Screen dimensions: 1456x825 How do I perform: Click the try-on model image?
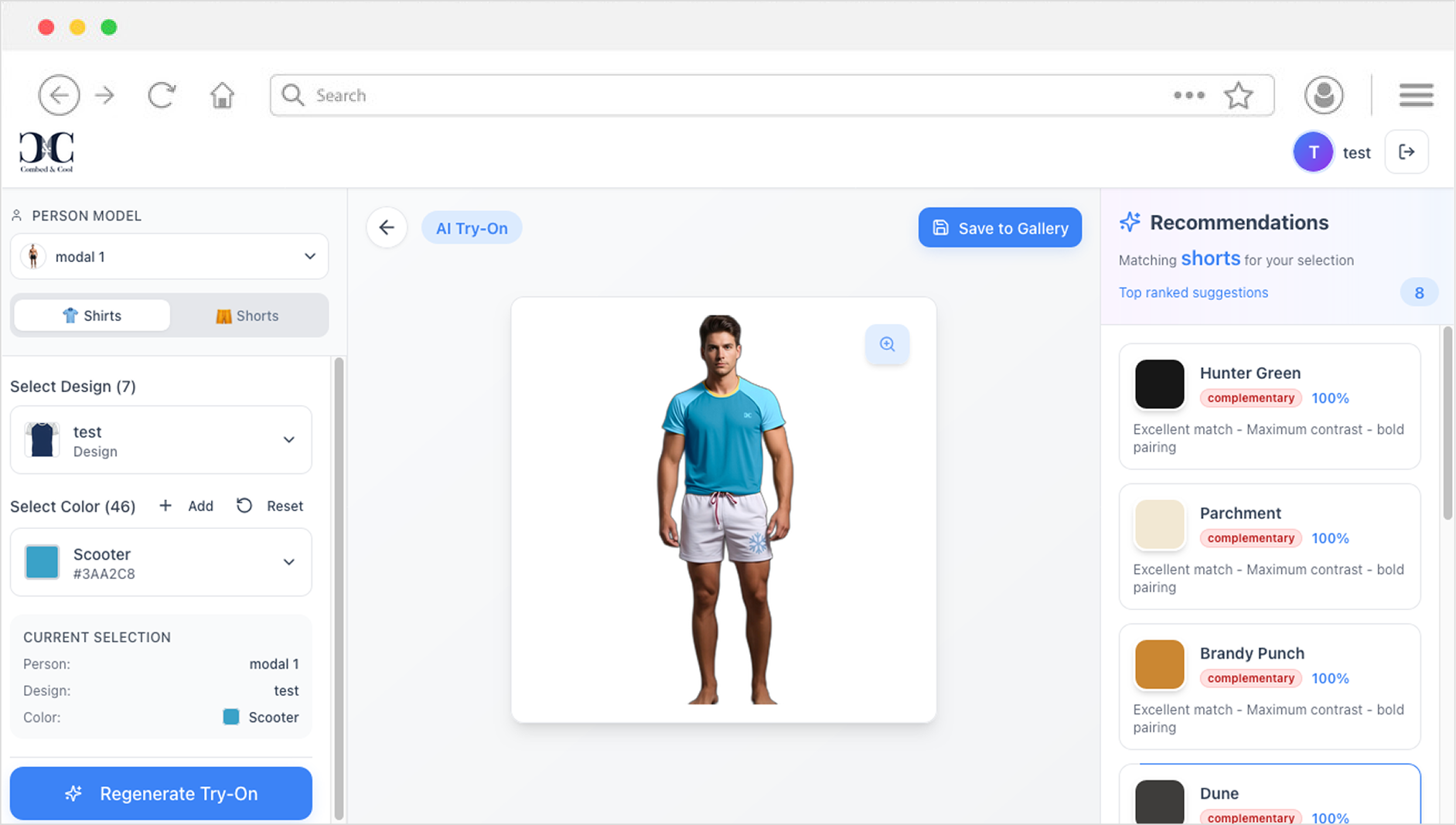(x=725, y=510)
